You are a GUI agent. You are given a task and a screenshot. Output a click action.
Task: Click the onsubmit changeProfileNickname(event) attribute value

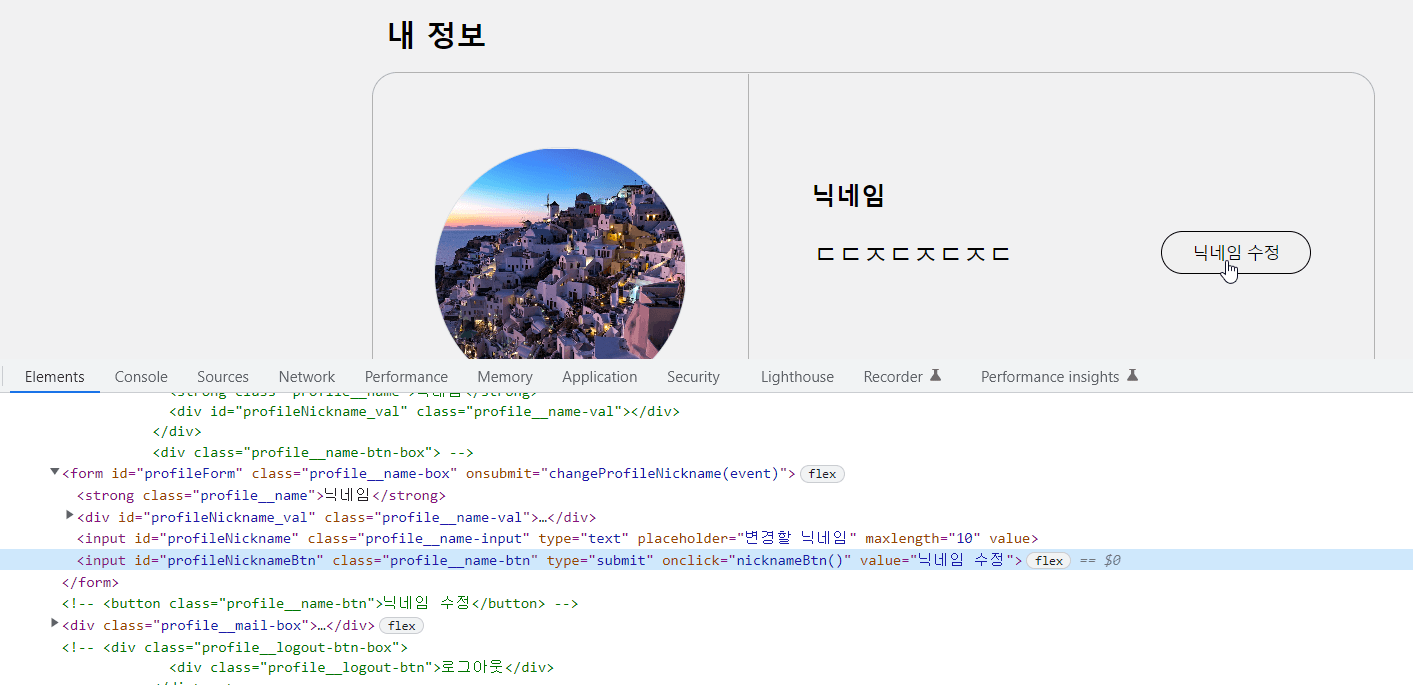(x=668, y=473)
